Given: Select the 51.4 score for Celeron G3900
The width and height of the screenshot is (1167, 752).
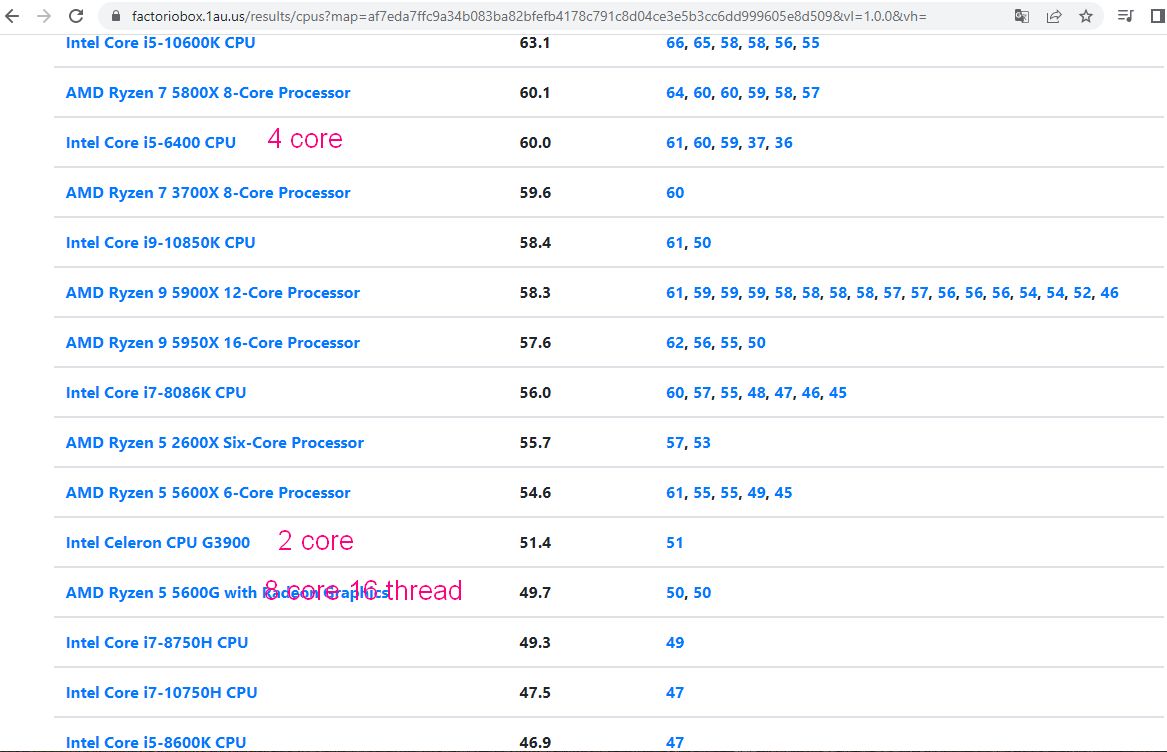Looking at the screenshot, I should [x=535, y=542].
